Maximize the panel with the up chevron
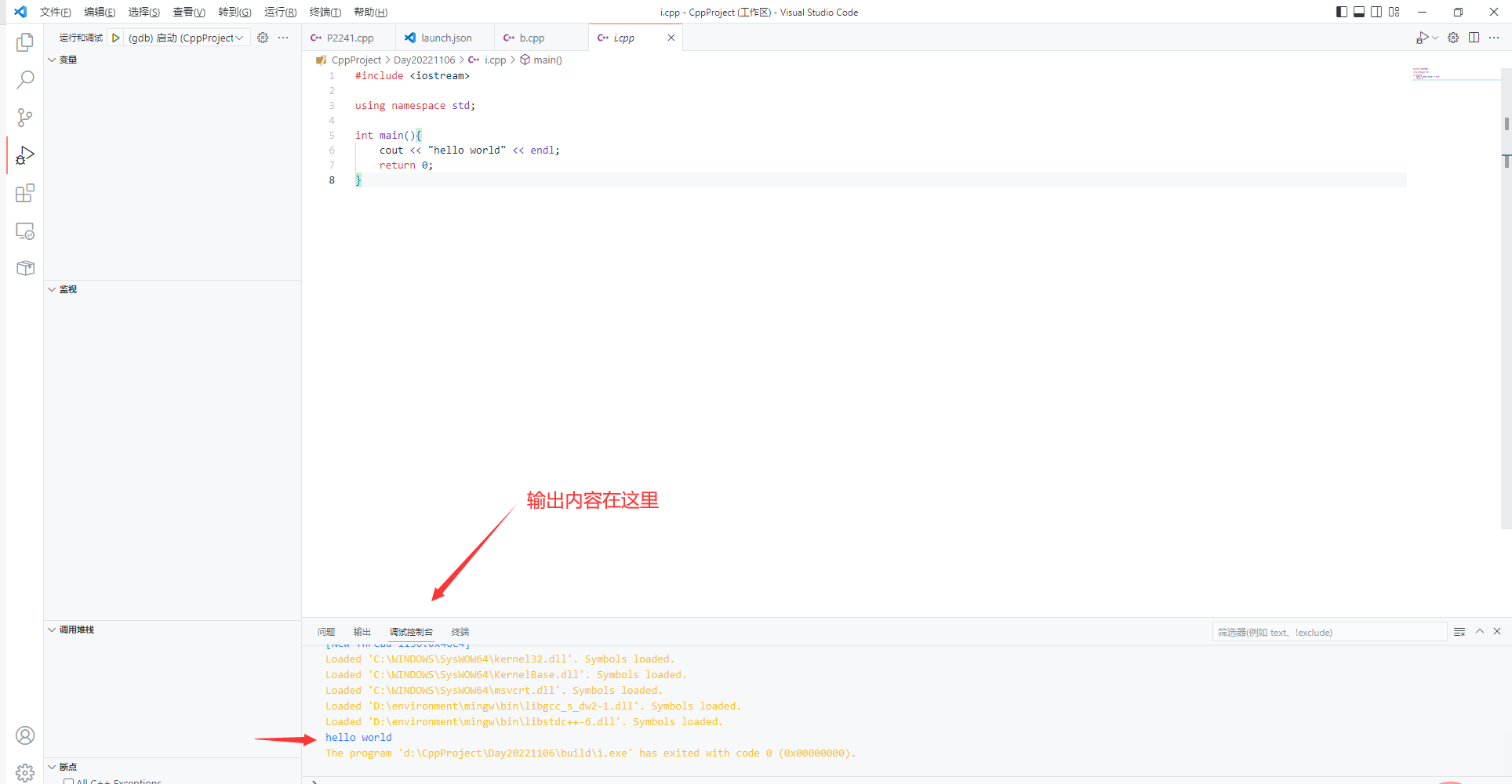This screenshot has width=1512, height=784. pos(1480,631)
